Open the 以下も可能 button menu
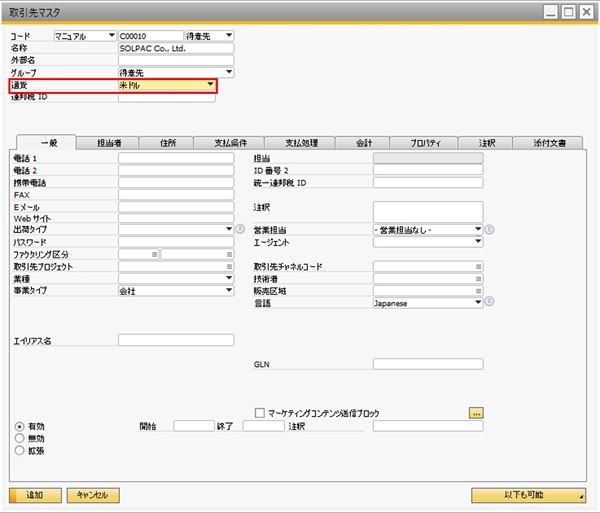 [x=528, y=495]
